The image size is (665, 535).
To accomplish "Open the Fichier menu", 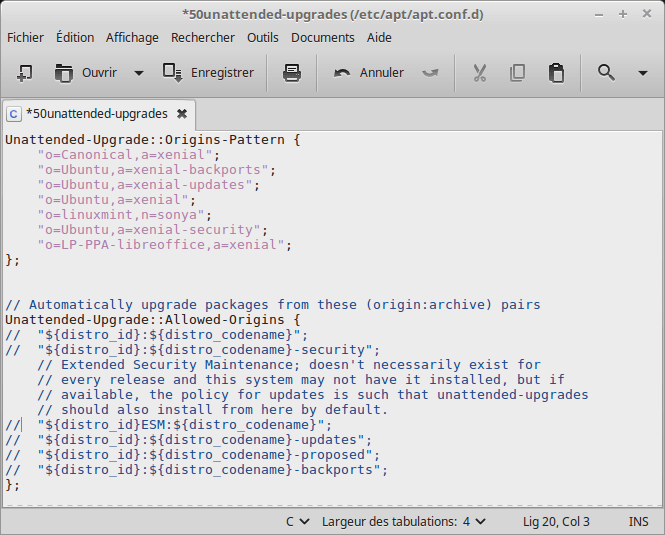I will 25,37.
